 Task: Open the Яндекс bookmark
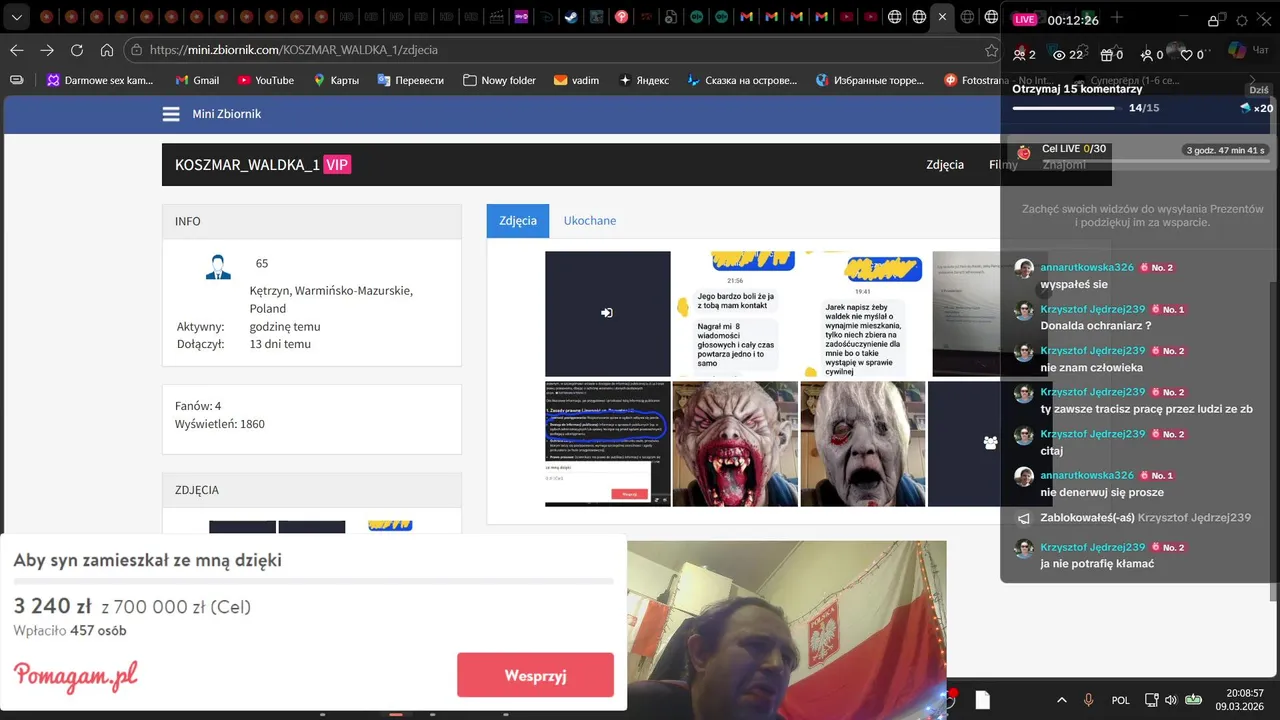tap(643, 80)
